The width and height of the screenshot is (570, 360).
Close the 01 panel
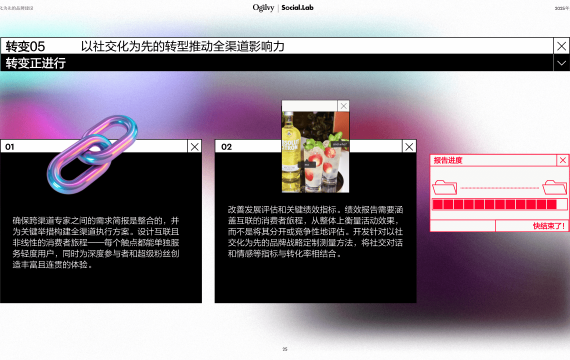pyautogui.click(x=194, y=147)
